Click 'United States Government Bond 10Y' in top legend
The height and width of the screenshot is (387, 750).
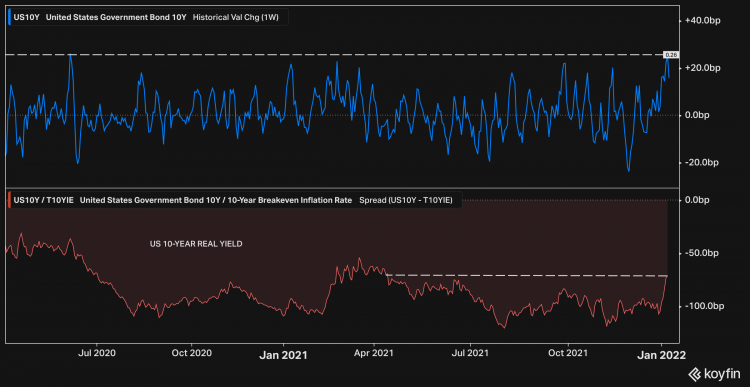click(116, 17)
